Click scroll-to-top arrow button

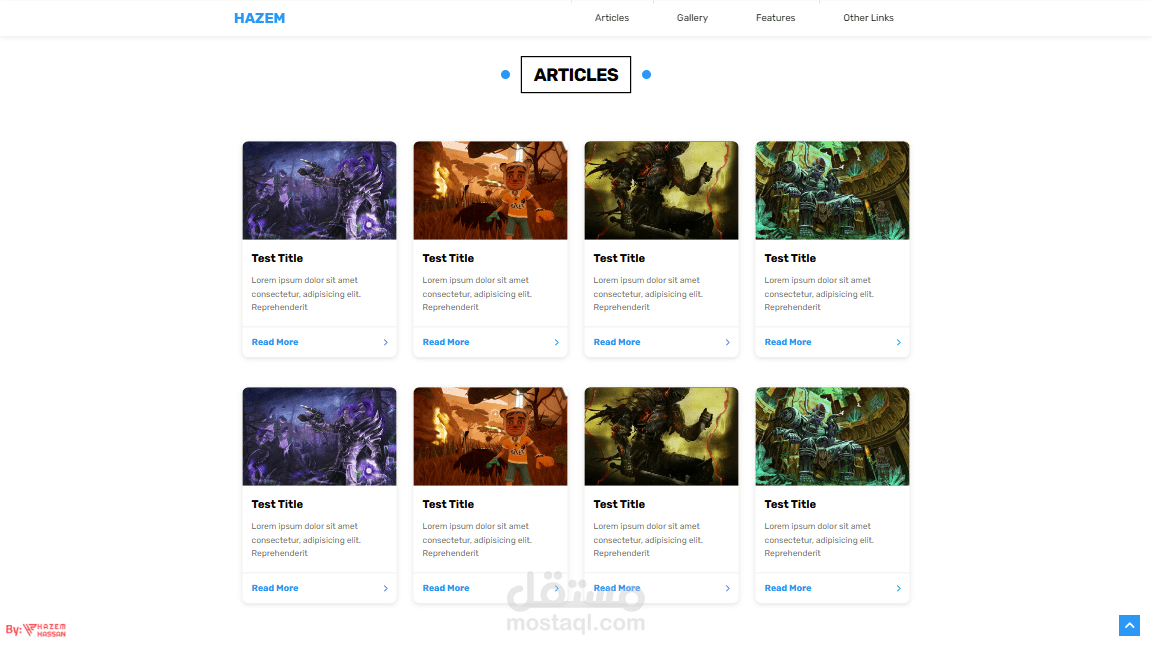[x=1129, y=625]
